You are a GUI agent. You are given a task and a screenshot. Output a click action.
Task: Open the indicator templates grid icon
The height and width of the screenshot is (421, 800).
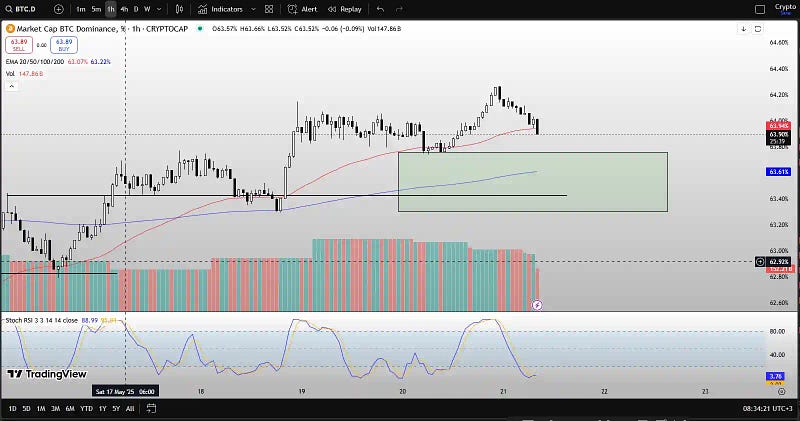[x=269, y=9]
